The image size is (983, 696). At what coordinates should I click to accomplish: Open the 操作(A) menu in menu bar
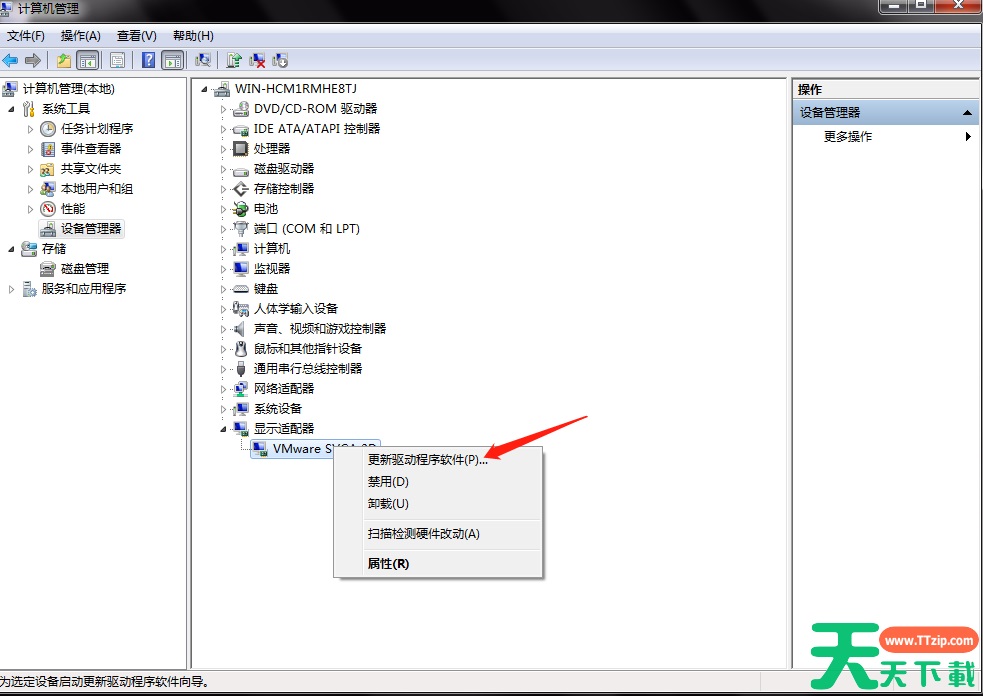(80, 36)
